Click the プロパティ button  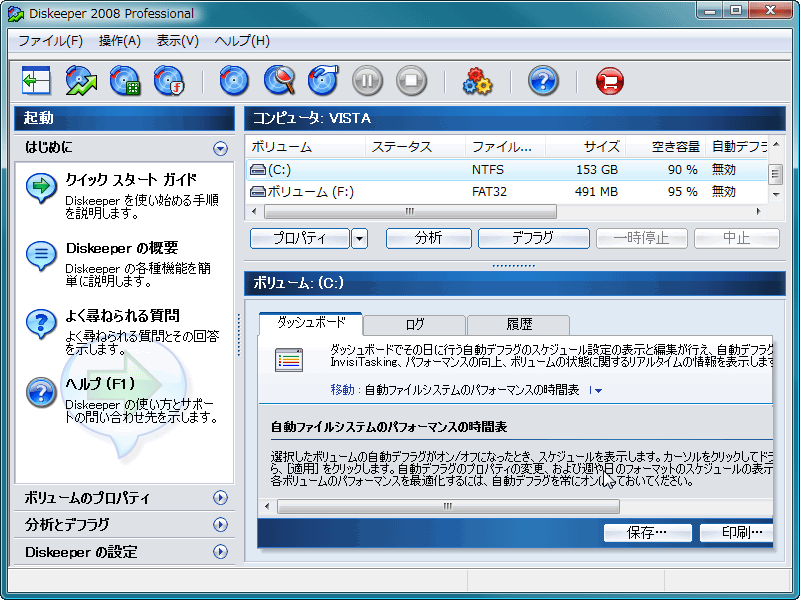point(299,238)
